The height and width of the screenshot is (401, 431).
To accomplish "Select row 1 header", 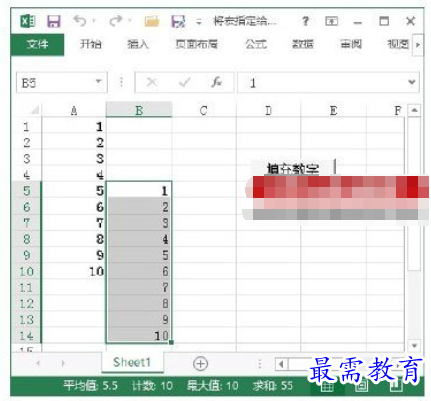I will tap(26, 127).
